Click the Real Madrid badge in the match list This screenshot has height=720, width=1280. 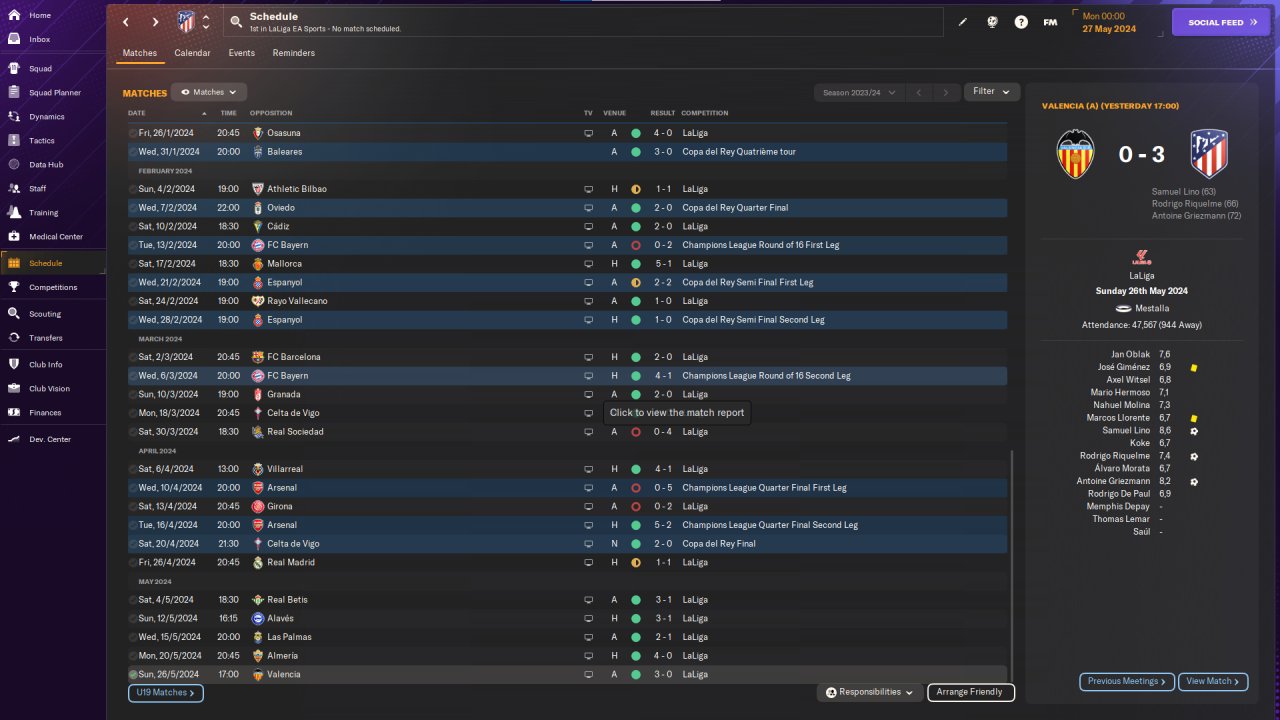pos(257,563)
